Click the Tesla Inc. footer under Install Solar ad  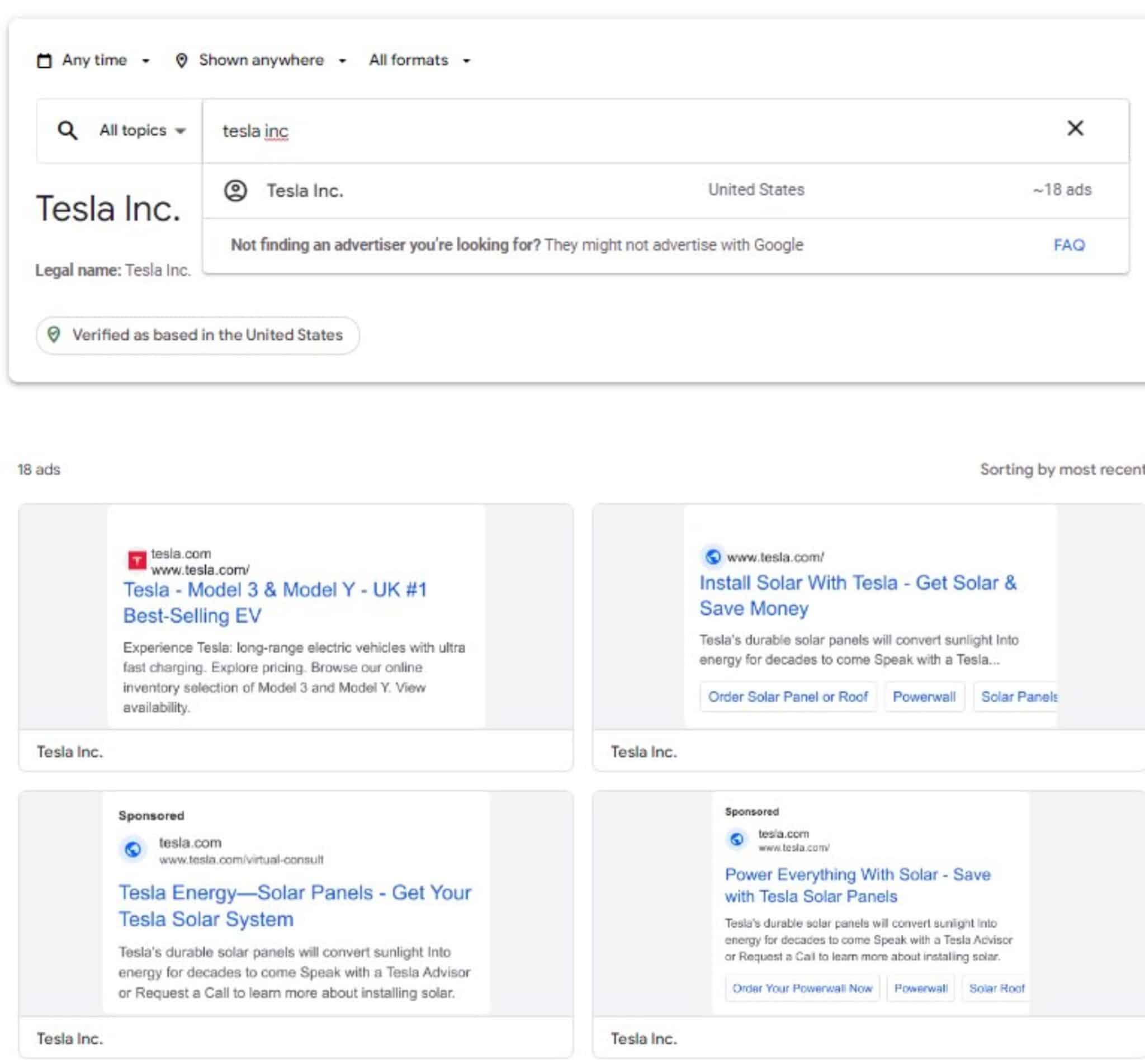644,751
